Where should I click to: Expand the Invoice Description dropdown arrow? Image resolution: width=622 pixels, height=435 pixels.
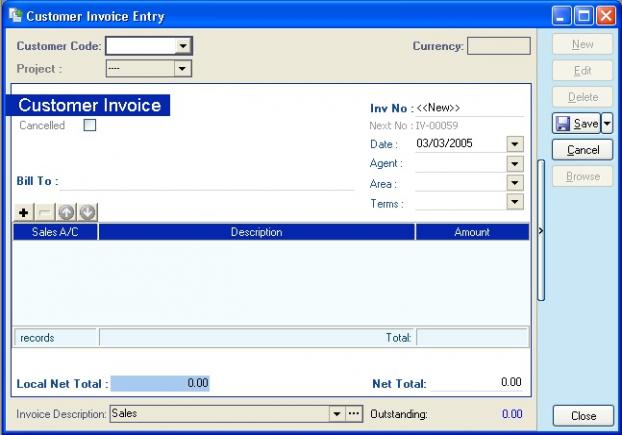[x=337, y=414]
